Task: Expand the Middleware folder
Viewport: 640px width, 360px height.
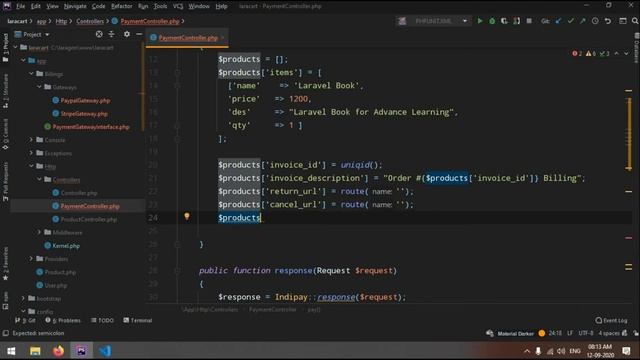Action: pos(40,232)
